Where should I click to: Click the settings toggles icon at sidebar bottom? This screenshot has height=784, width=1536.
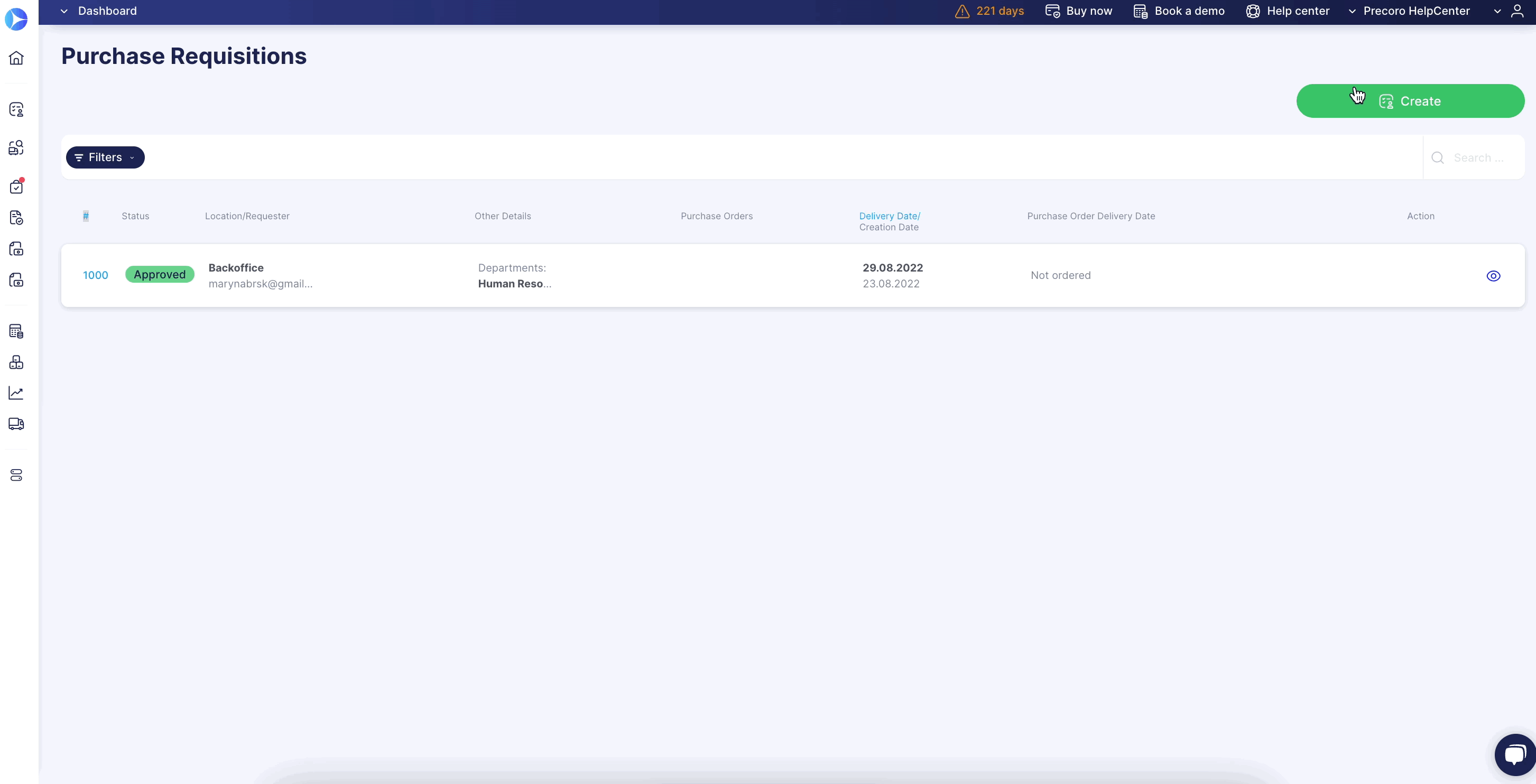tap(16, 474)
